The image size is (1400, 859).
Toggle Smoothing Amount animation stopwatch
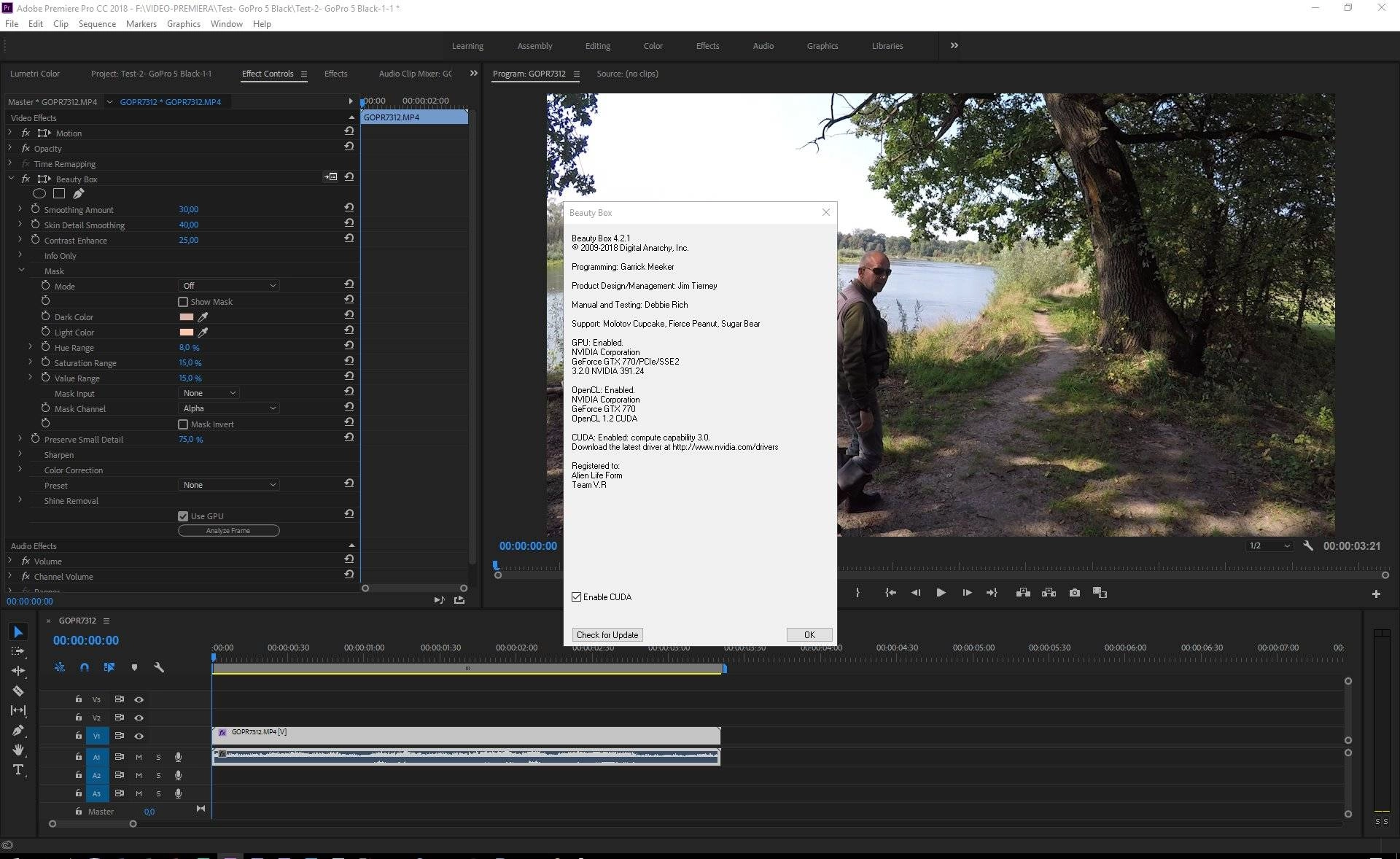(35, 209)
